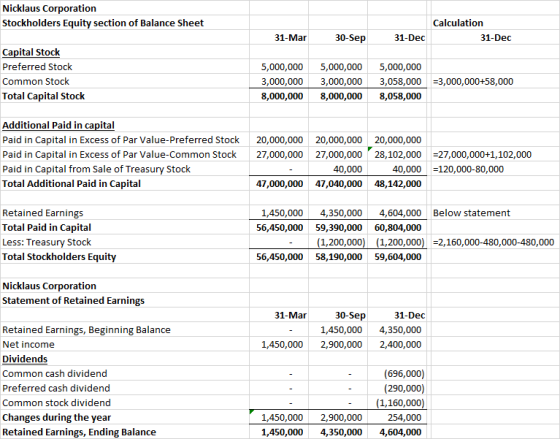Select the 'Retained Earnings' row label

pos(42,213)
